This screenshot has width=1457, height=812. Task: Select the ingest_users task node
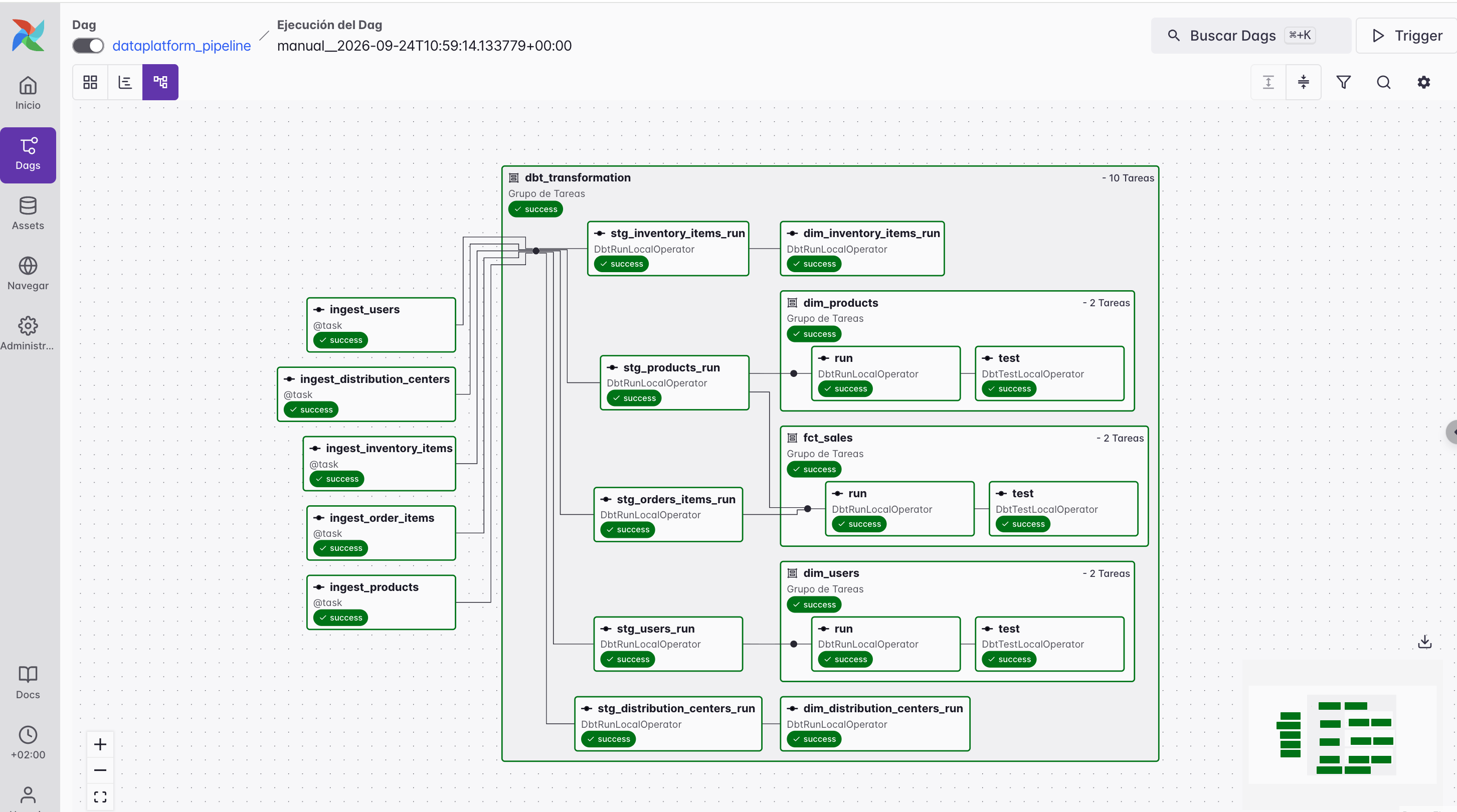coord(381,325)
